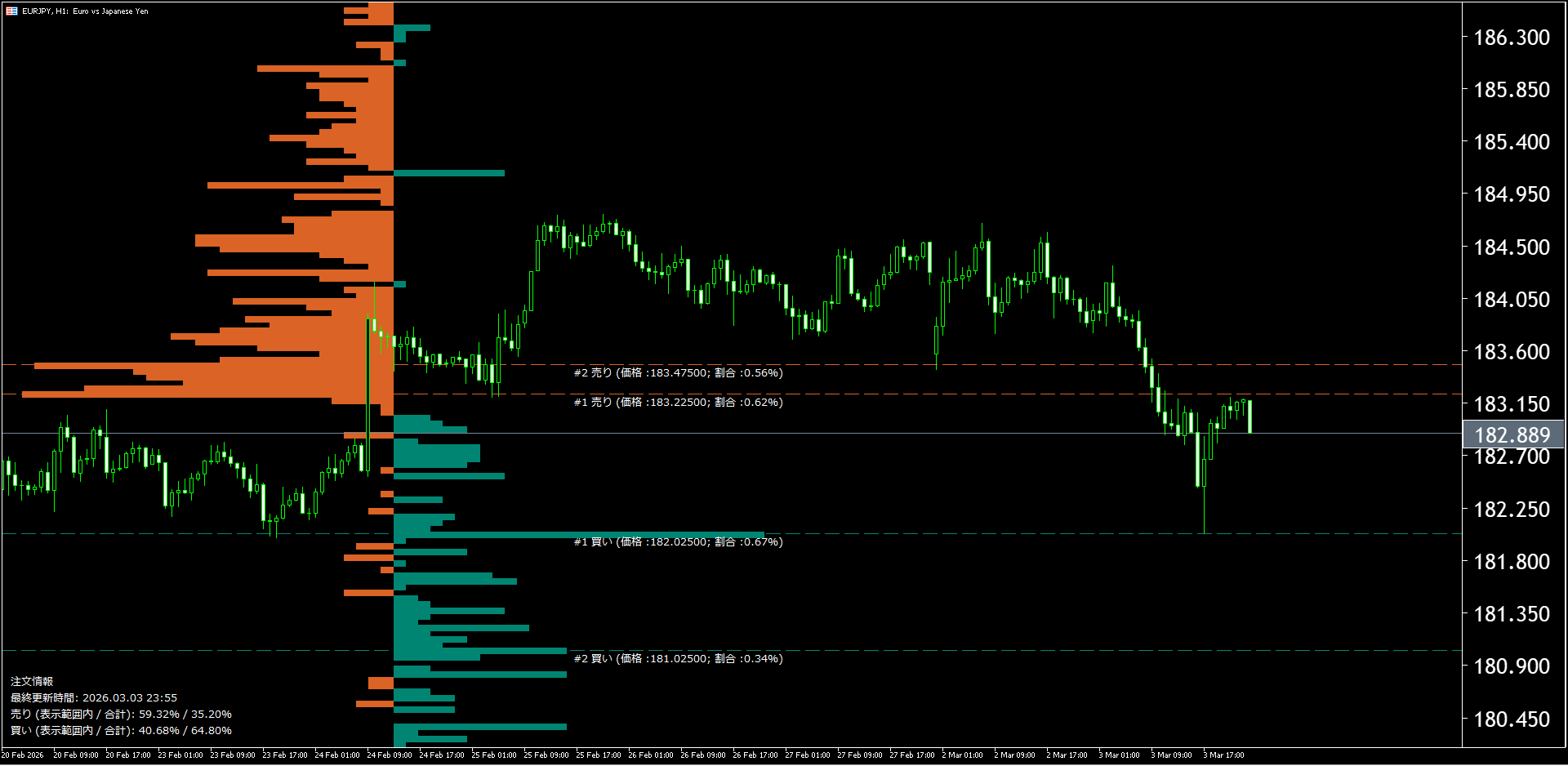Screen dimensions: 1568x766
Task: Pick the '26 Feb 09:00' time label
Action: point(703,755)
